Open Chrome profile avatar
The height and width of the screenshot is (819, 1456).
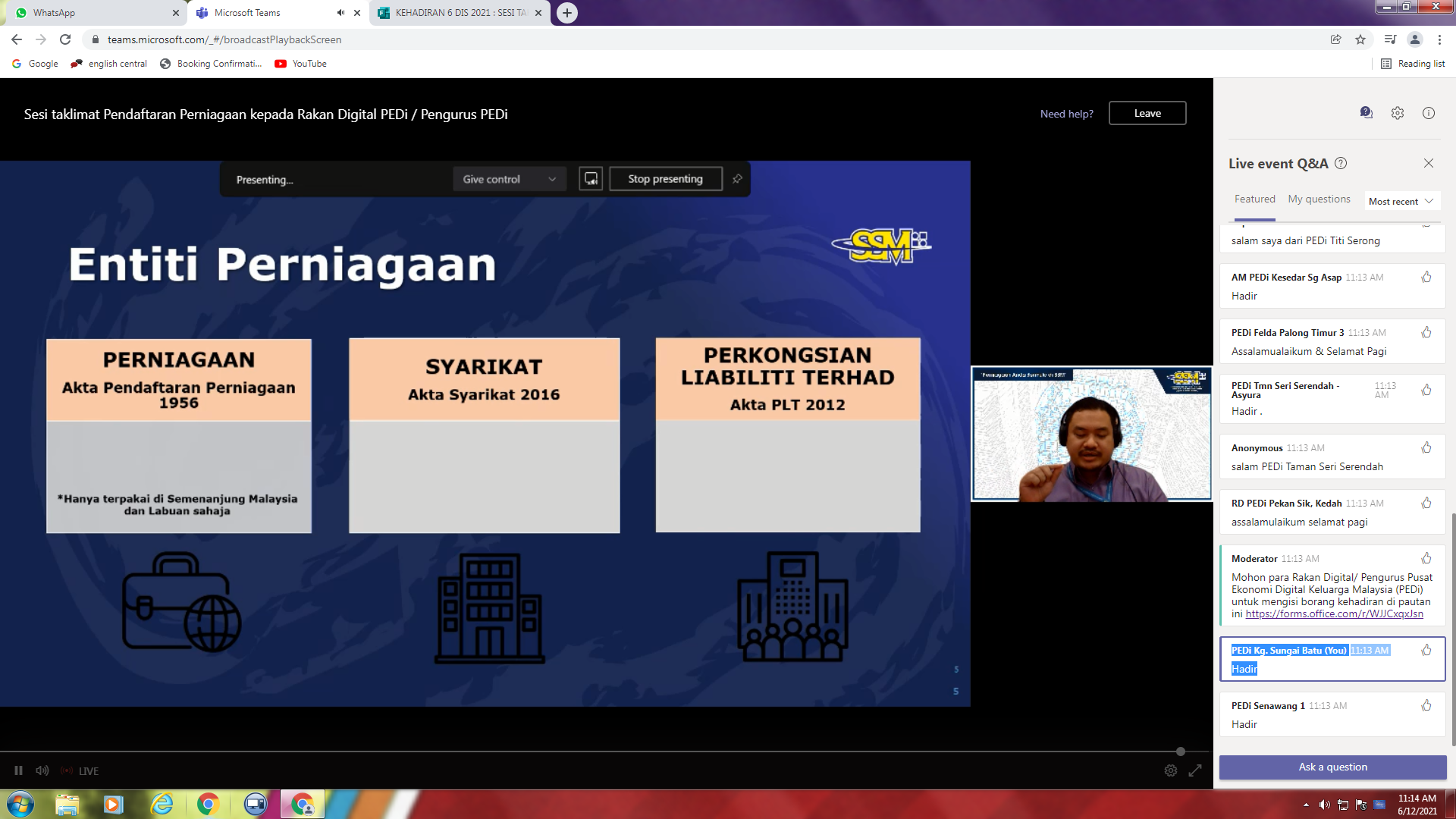click(1415, 39)
